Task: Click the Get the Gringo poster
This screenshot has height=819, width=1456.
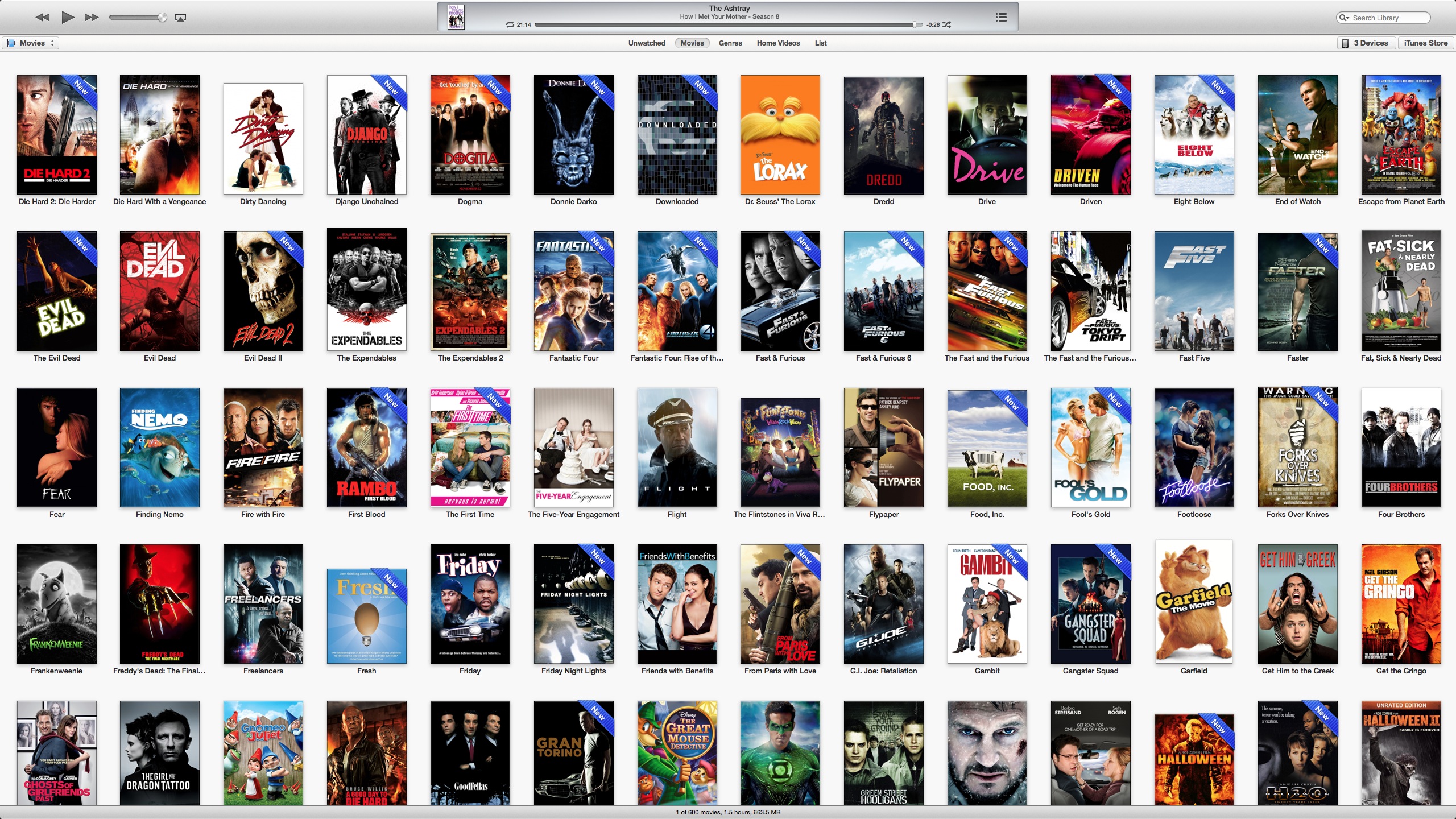Action: pyautogui.click(x=1401, y=604)
